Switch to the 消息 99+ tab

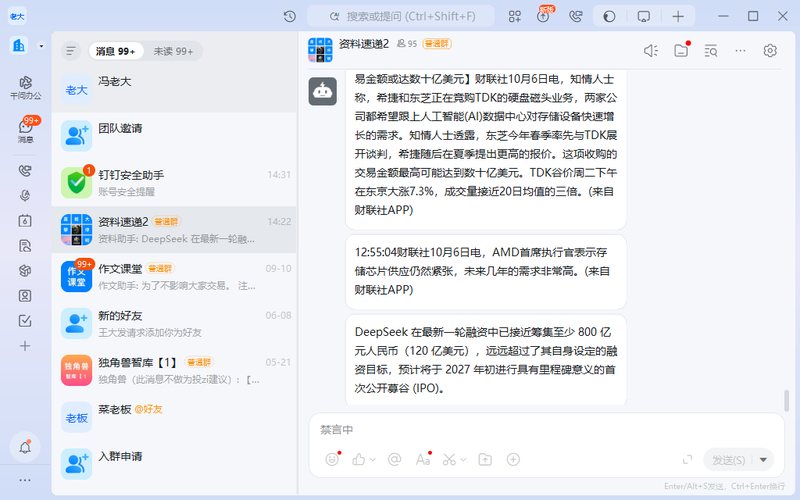coord(115,51)
